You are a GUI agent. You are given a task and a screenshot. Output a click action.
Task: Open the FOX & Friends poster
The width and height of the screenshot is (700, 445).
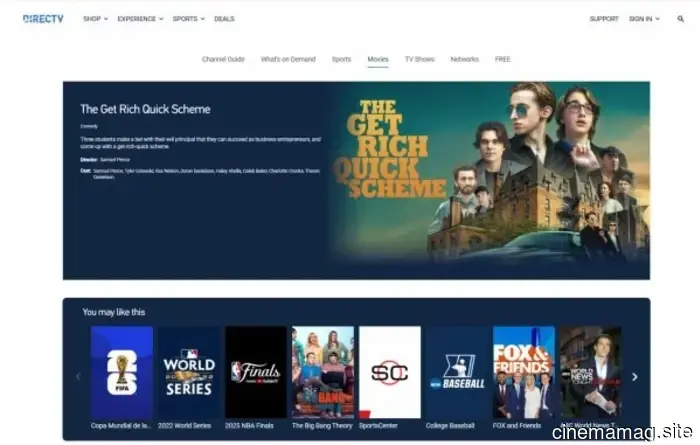click(x=524, y=372)
